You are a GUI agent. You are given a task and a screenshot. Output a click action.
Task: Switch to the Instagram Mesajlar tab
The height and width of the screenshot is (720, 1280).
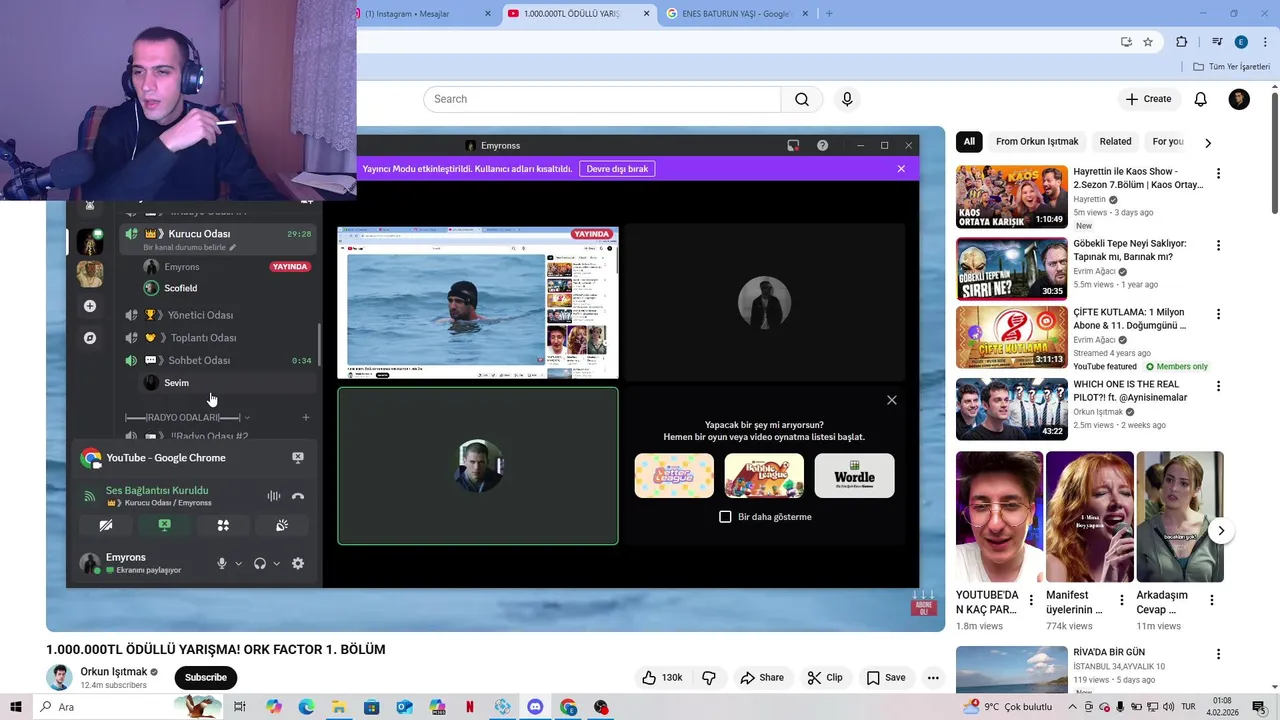[423, 13]
